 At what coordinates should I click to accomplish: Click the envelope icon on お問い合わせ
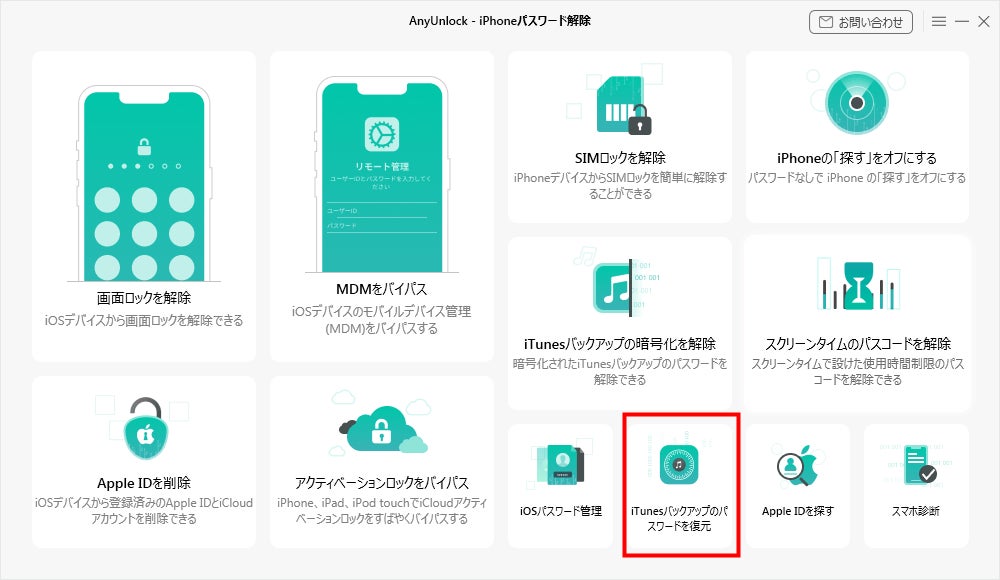[825, 22]
